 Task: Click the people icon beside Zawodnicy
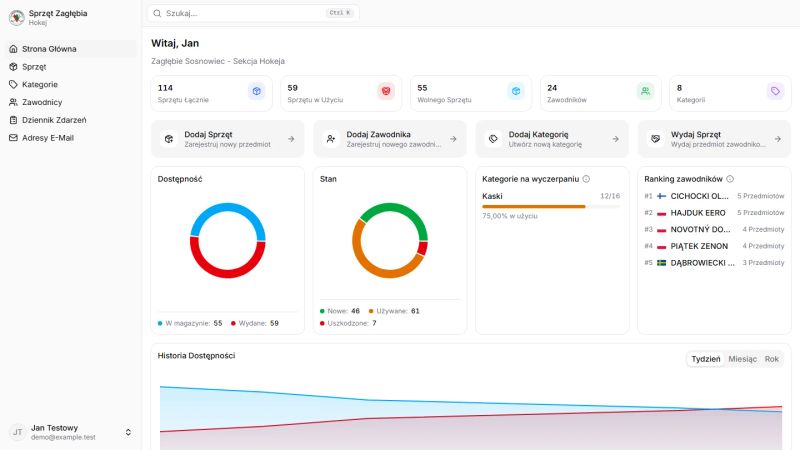pos(13,102)
